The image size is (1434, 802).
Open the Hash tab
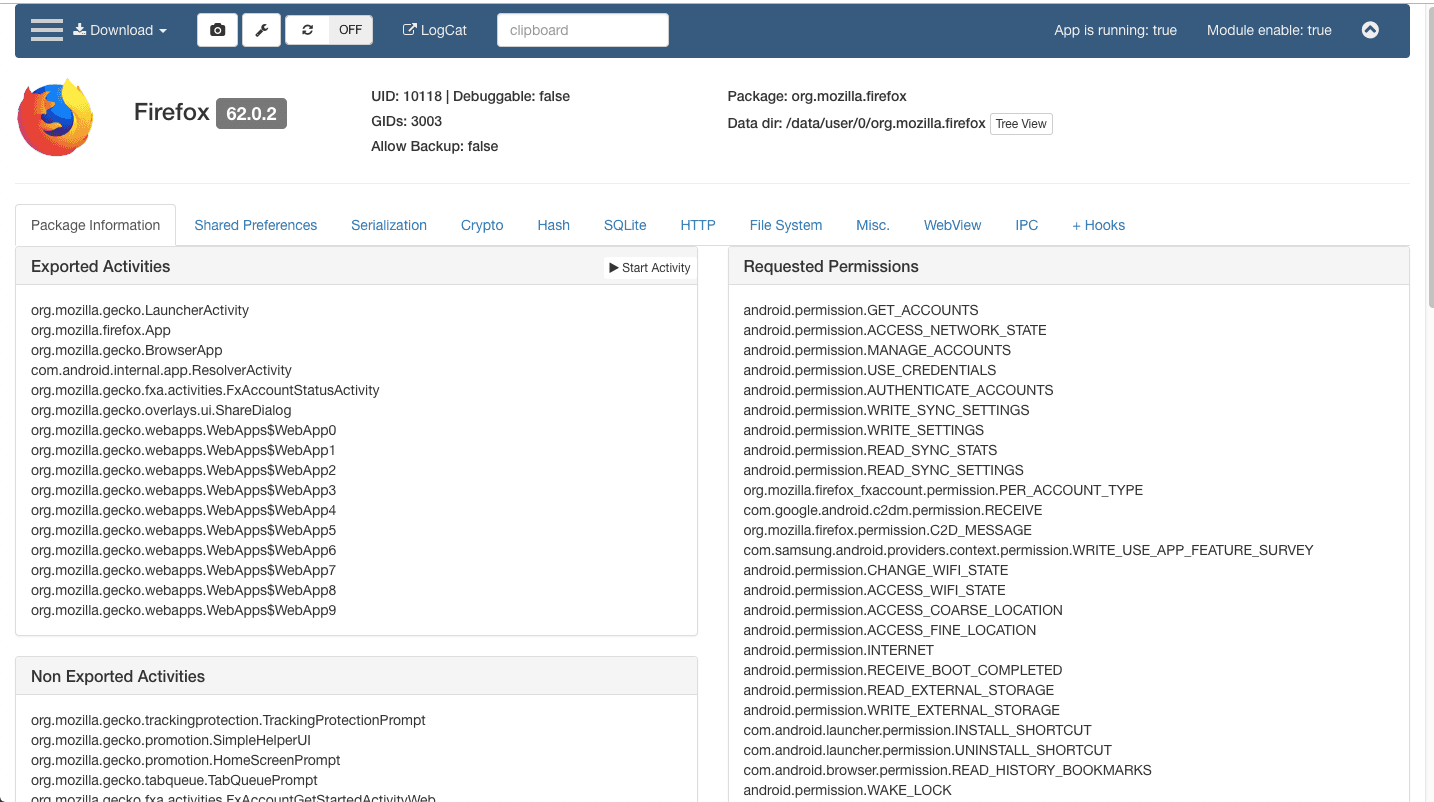[x=553, y=225]
